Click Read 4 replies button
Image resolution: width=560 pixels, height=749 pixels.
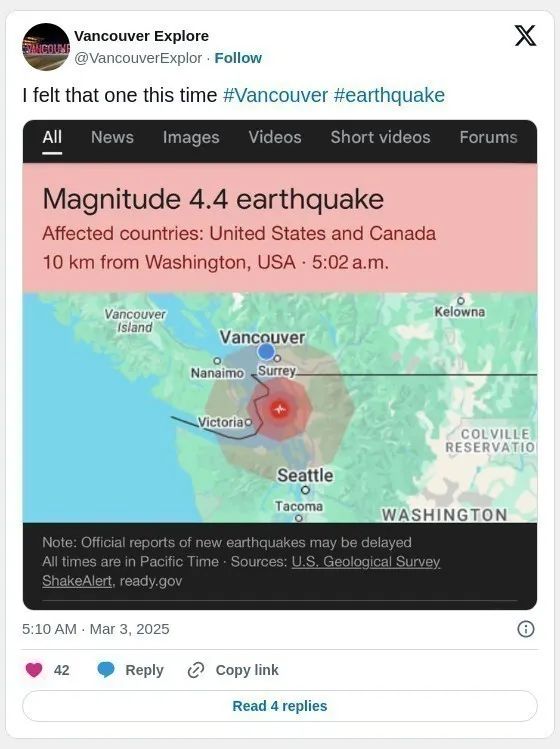click(x=280, y=706)
